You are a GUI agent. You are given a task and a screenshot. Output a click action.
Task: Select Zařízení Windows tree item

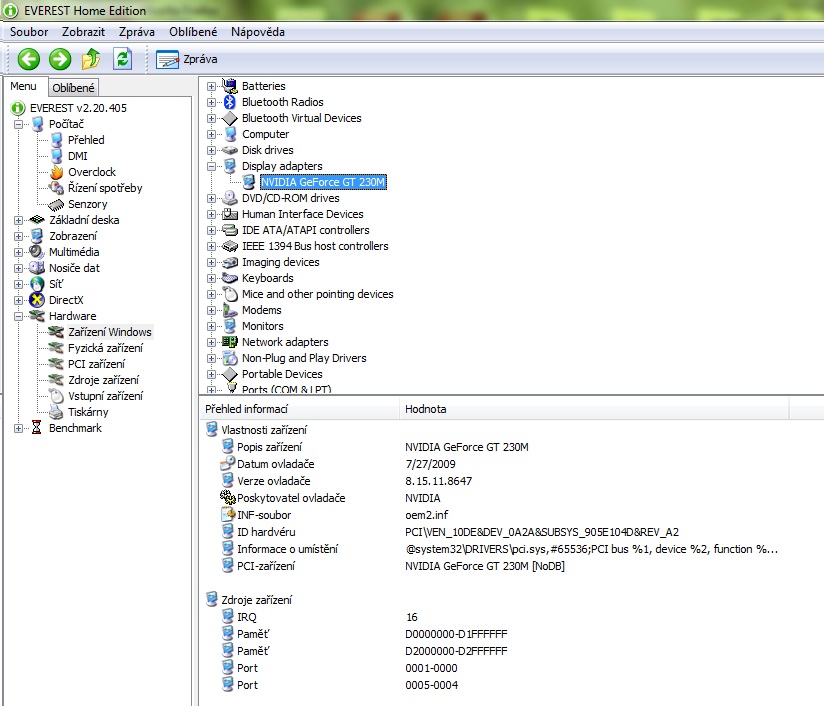pos(110,332)
